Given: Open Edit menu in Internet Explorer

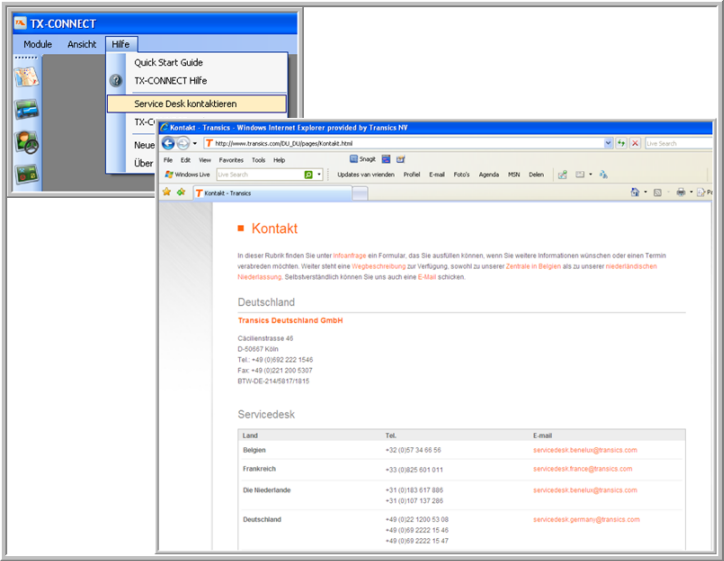Looking at the screenshot, I should pyautogui.click(x=186, y=160).
